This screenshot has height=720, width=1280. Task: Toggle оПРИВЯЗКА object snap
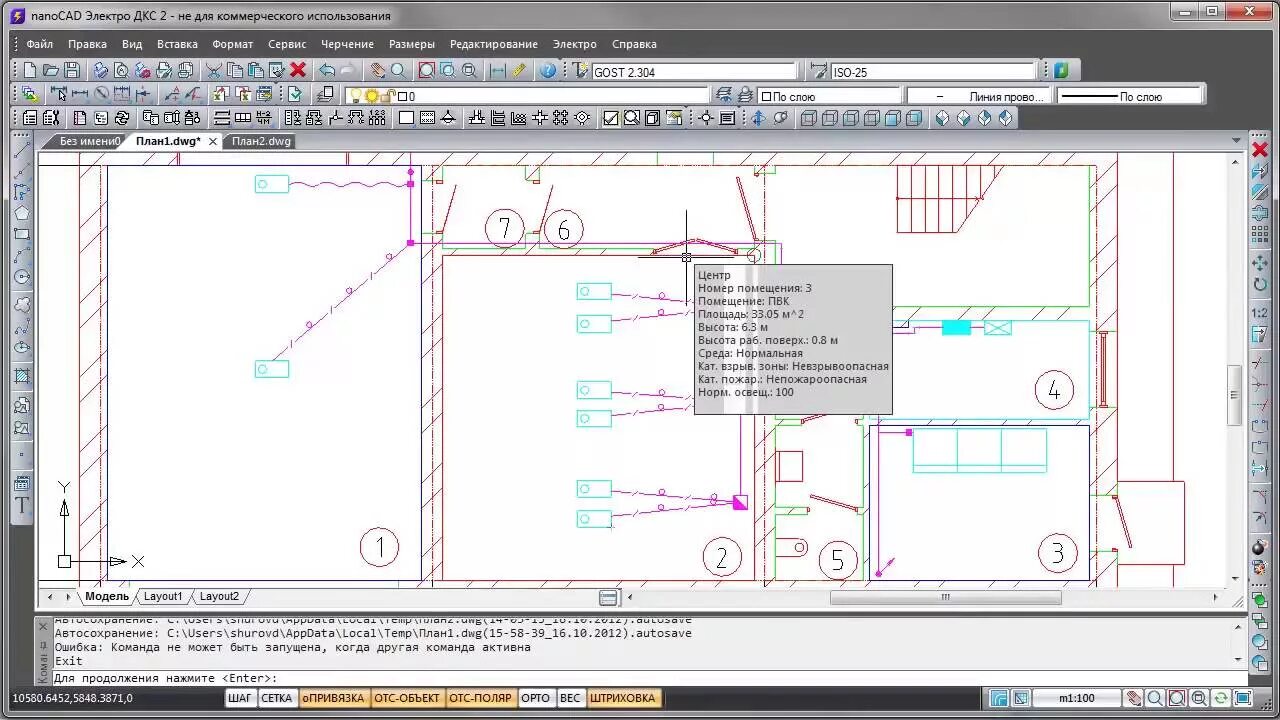pos(333,698)
